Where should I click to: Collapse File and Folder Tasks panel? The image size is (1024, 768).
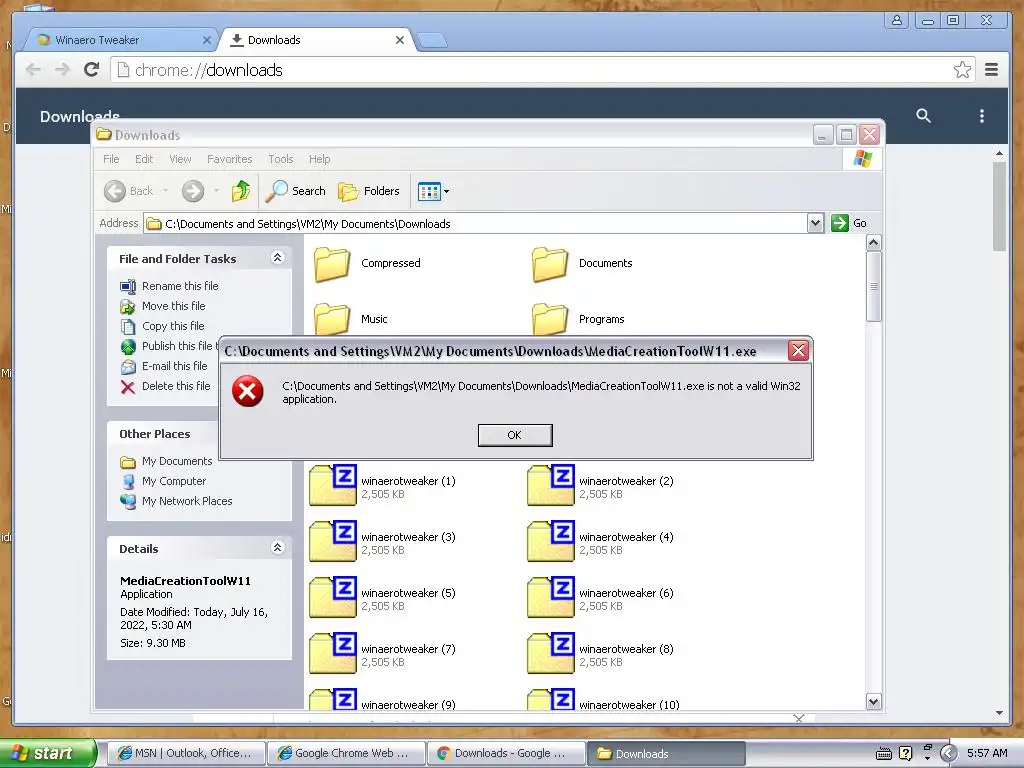tap(278, 257)
